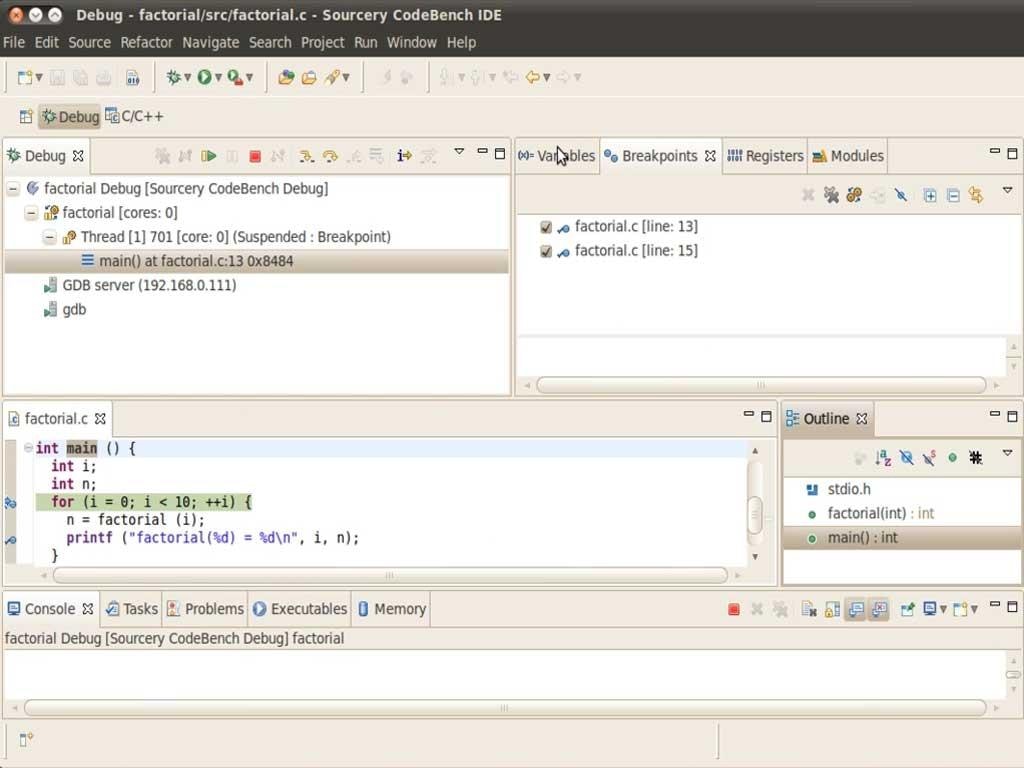Viewport: 1024px width, 768px height.
Task: Open the External Tools dropdown arrow
Action: pos(249,78)
